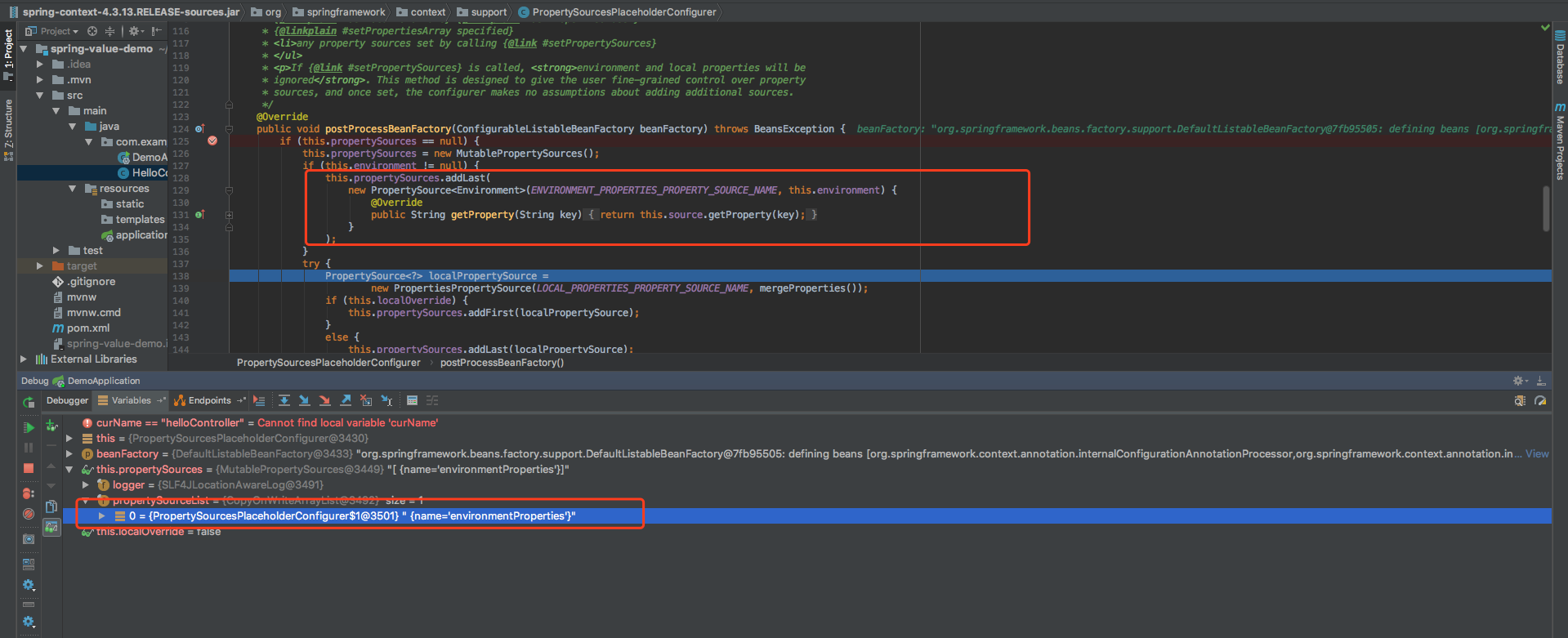Image resolution: width=1568 pixels, height=638 pixels.
Task: Rerun DemoApplication using the rerun icon
Action: click(29, 402)
